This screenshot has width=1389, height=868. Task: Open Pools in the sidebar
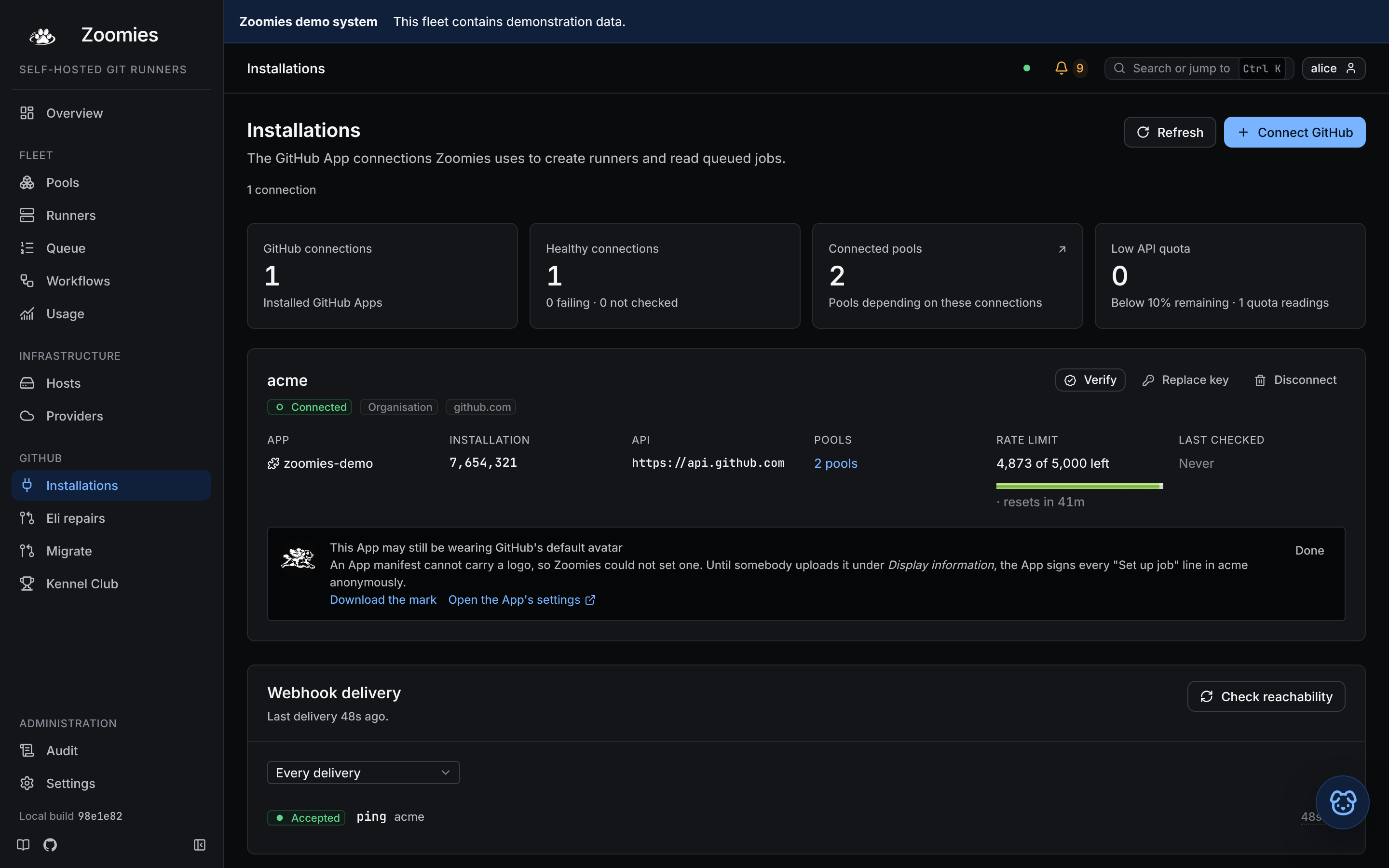point(111,183)
